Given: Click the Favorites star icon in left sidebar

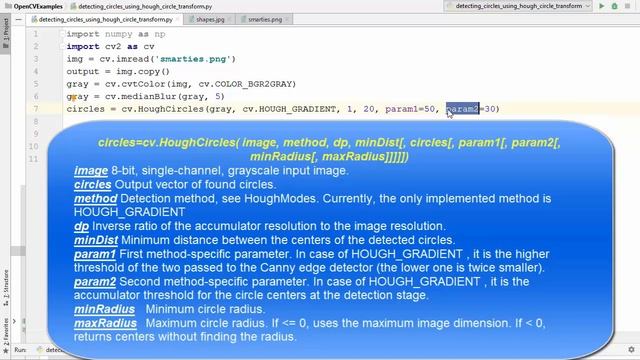Looking at the screenshot, I should (6, 351).
